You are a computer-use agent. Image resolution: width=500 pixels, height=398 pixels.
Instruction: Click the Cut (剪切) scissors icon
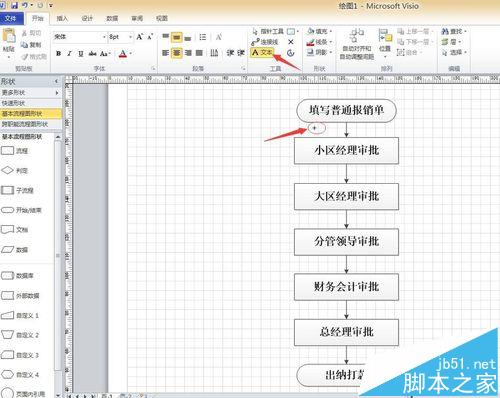[25, 33]
